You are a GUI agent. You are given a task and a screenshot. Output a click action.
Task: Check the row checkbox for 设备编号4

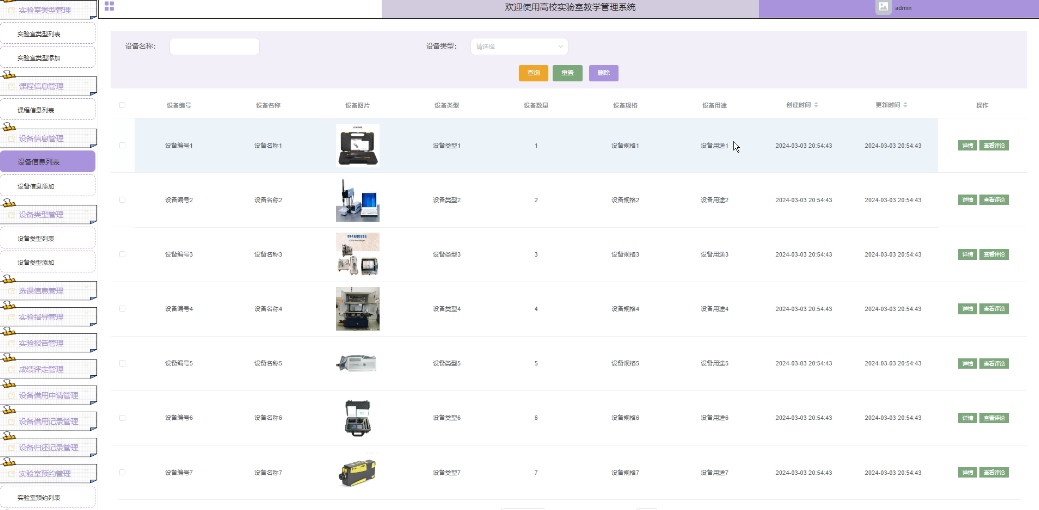coord(123,309)
